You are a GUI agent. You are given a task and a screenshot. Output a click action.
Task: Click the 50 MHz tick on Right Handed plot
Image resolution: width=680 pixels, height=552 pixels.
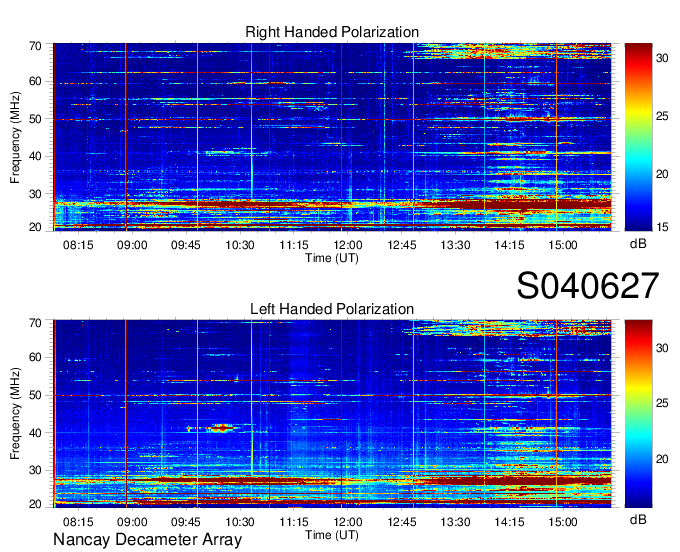(x=35, y=119)
